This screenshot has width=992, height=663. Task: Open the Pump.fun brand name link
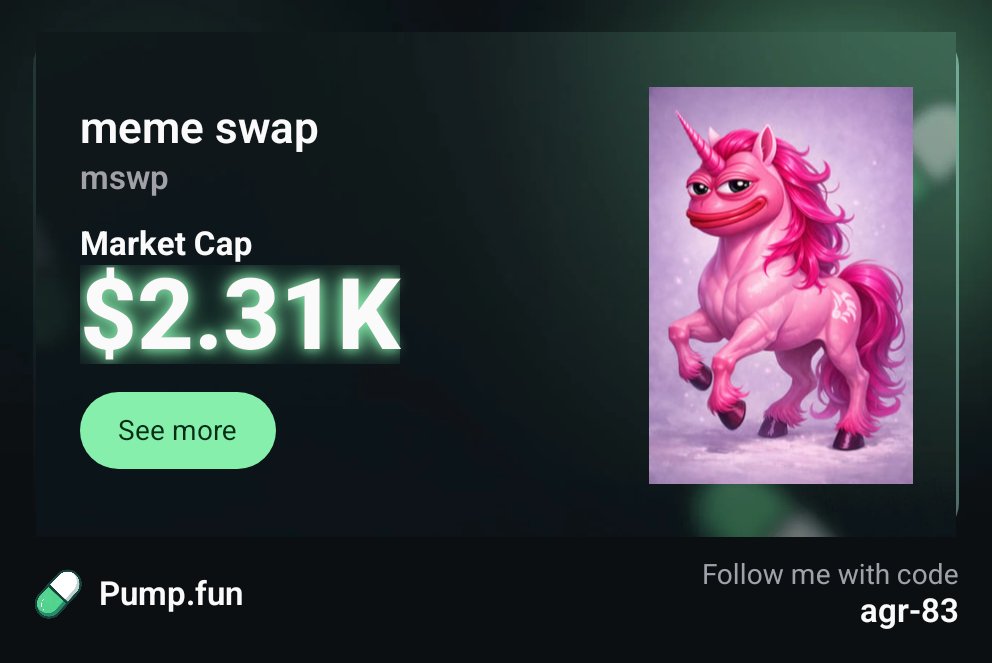point(171,594)
